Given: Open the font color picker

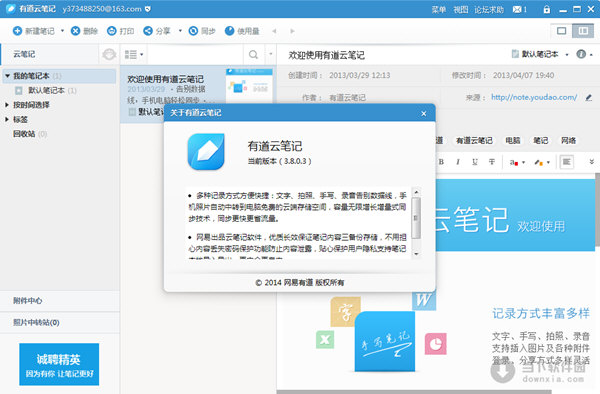Looking at the screenshot, I should coord(517,162).
